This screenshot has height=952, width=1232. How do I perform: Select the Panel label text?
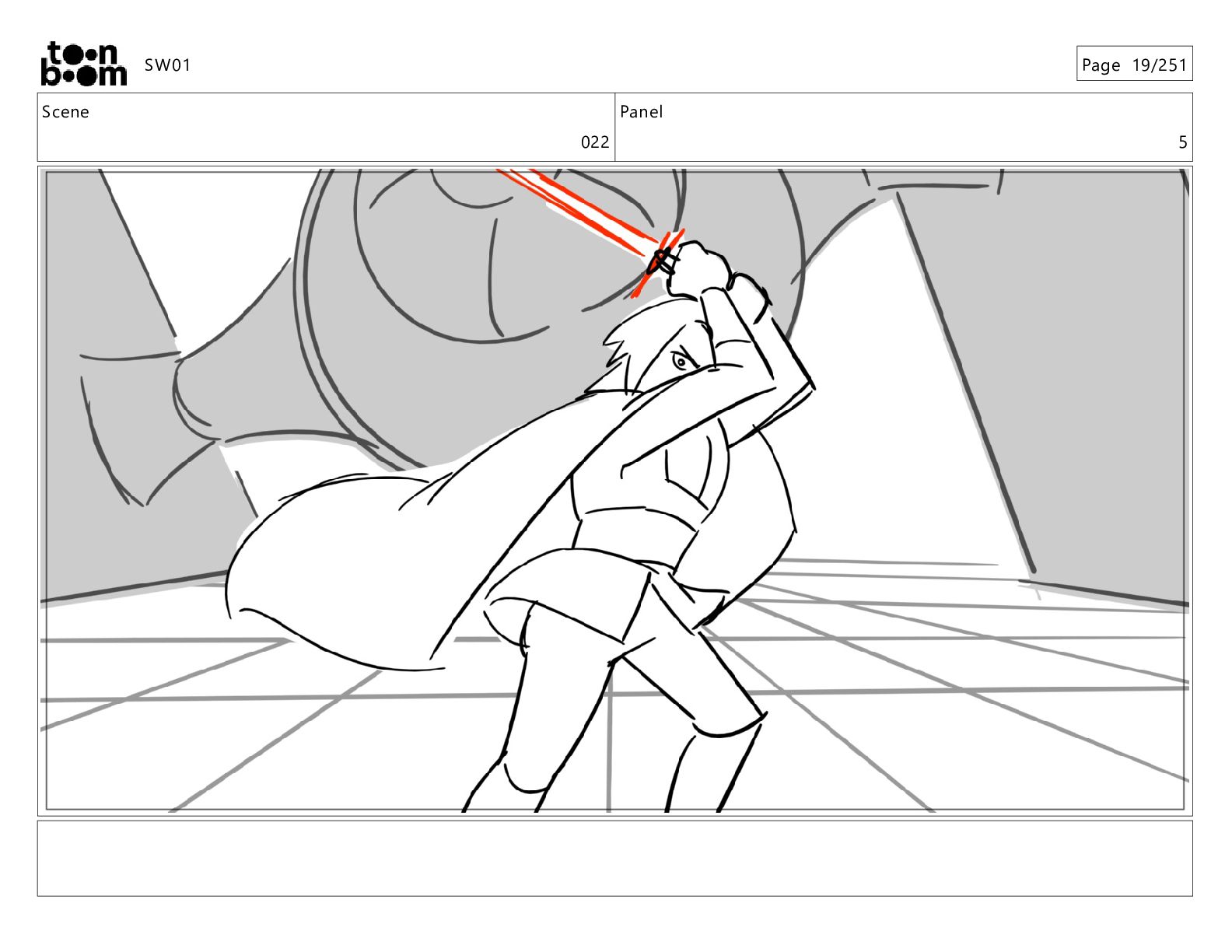click(x=642, y=112)
